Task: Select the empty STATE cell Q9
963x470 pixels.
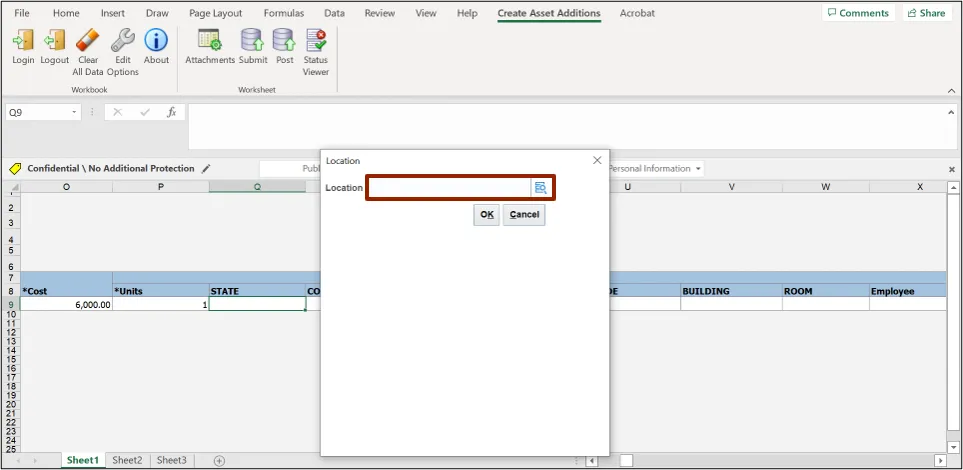Action: click(x=257, y=304)
